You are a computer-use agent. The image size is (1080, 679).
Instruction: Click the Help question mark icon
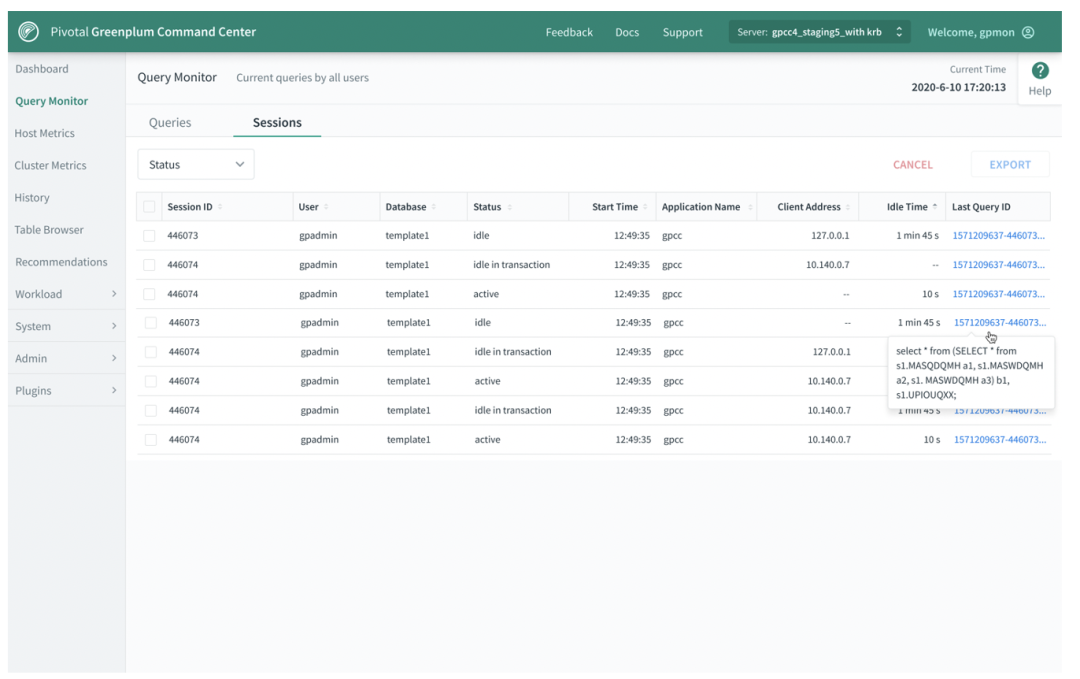tap(1040, 70)
